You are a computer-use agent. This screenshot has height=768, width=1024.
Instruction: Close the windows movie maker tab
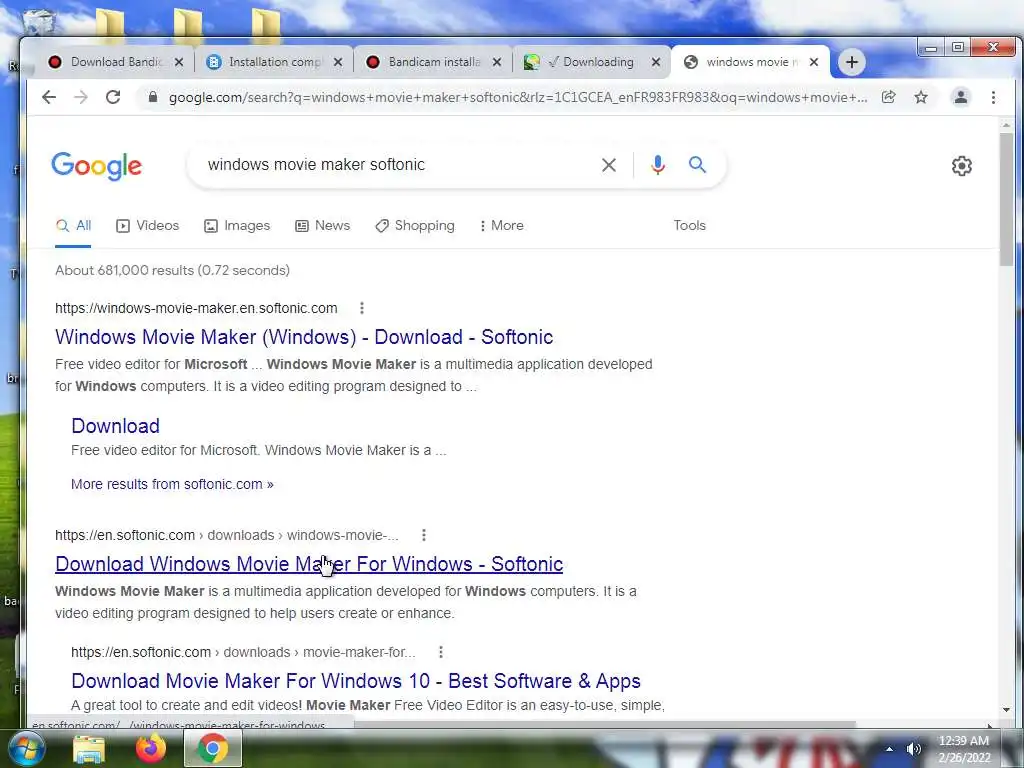coord(814,62)
